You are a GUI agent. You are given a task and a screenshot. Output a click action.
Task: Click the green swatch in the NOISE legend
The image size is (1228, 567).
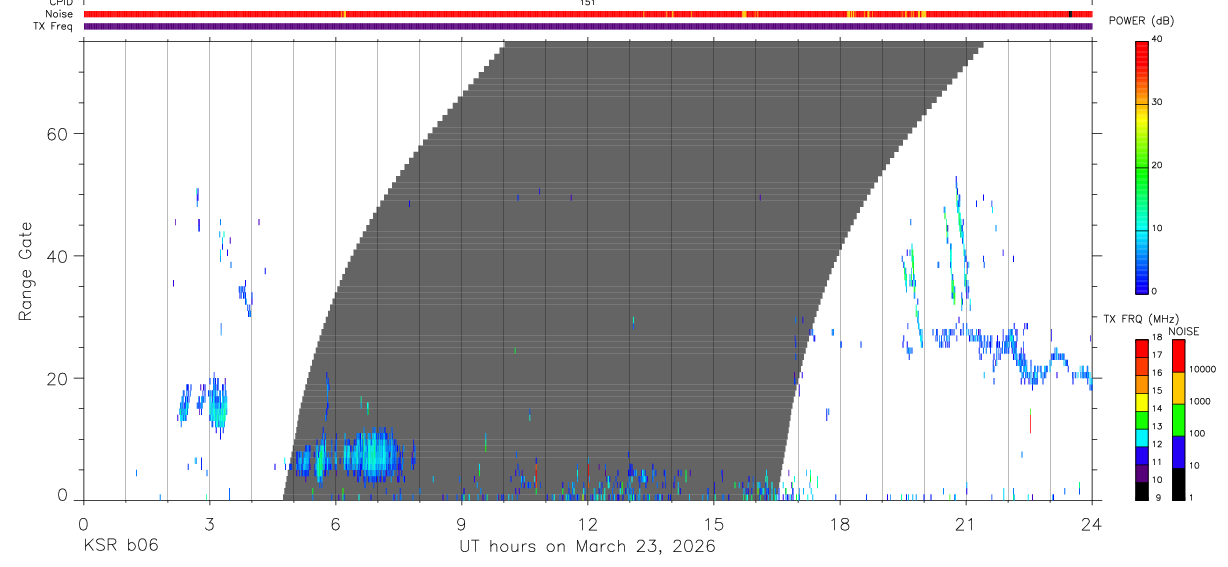[1178, 419]
